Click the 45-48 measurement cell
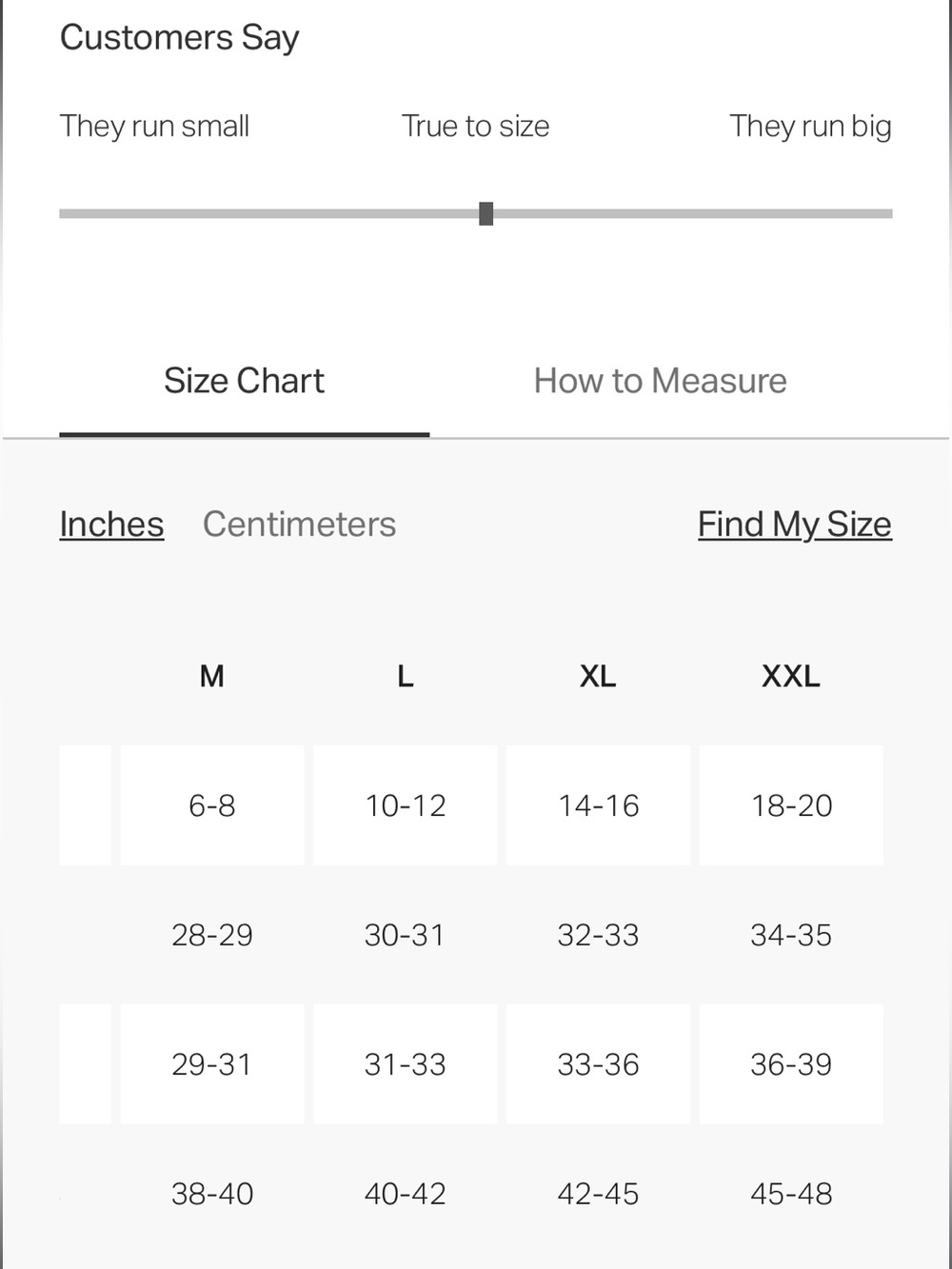 point(791,1194)
